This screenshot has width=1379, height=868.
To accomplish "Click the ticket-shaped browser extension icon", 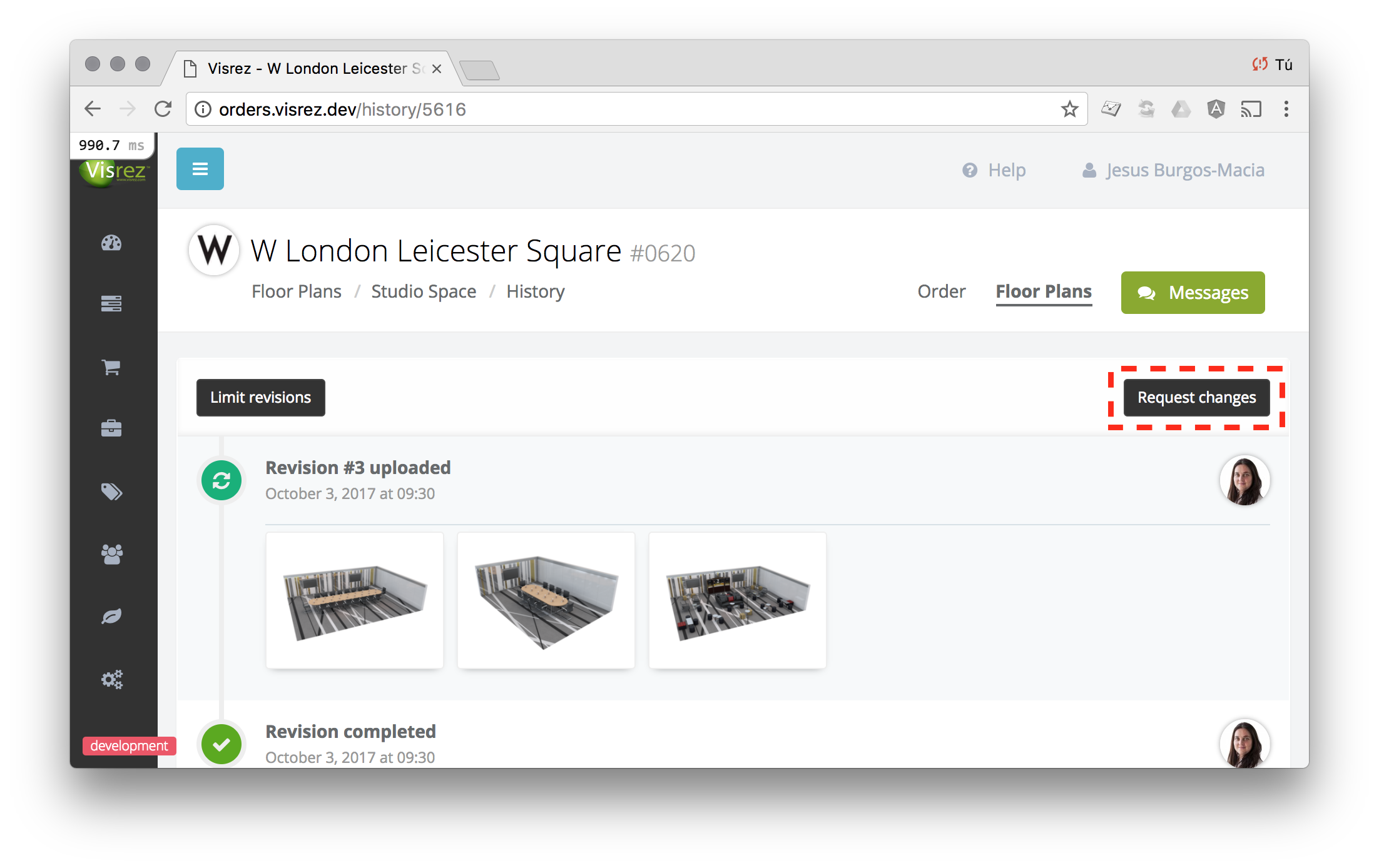I will coord(1111,109).
